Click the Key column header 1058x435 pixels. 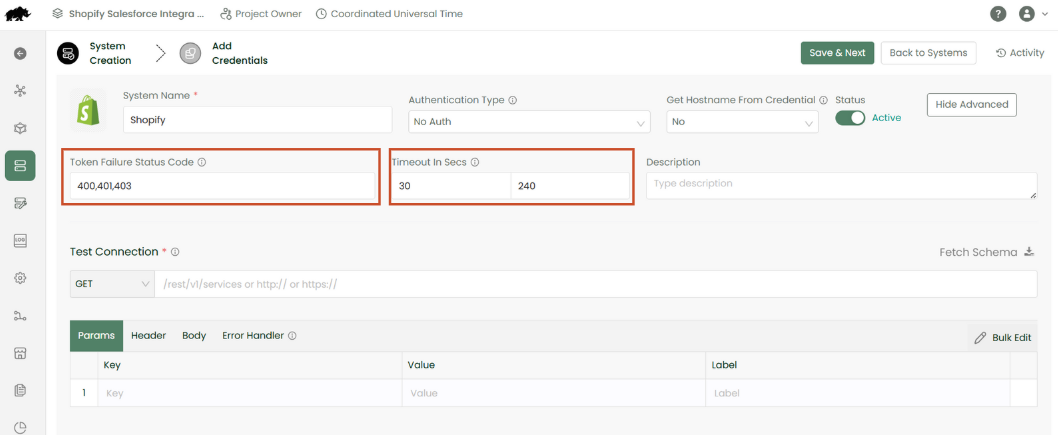[x=250, y=365]
